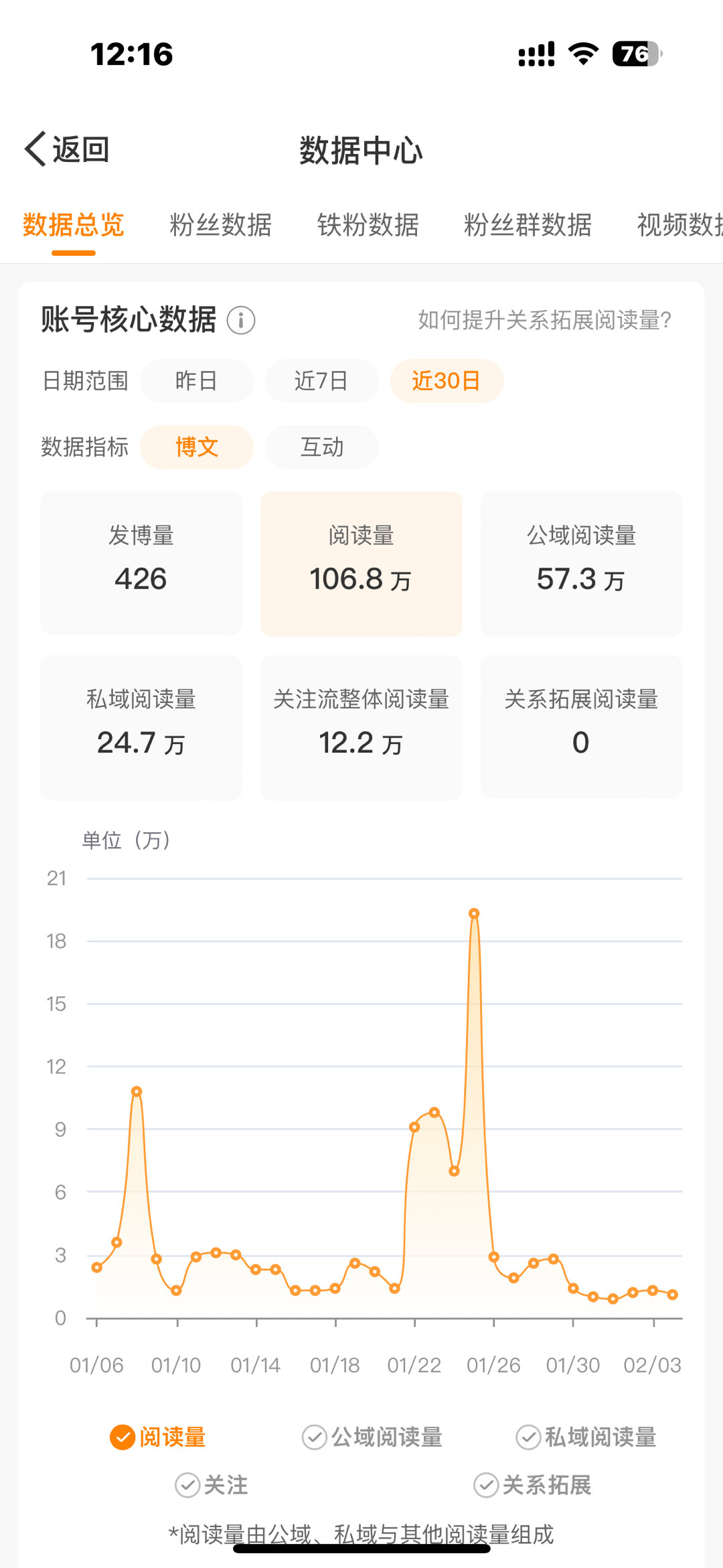Image resolution: width=723 pixels, height=1568 pixels.
Task: Tap the first data point at 01/06
Action: [97, 1267]
